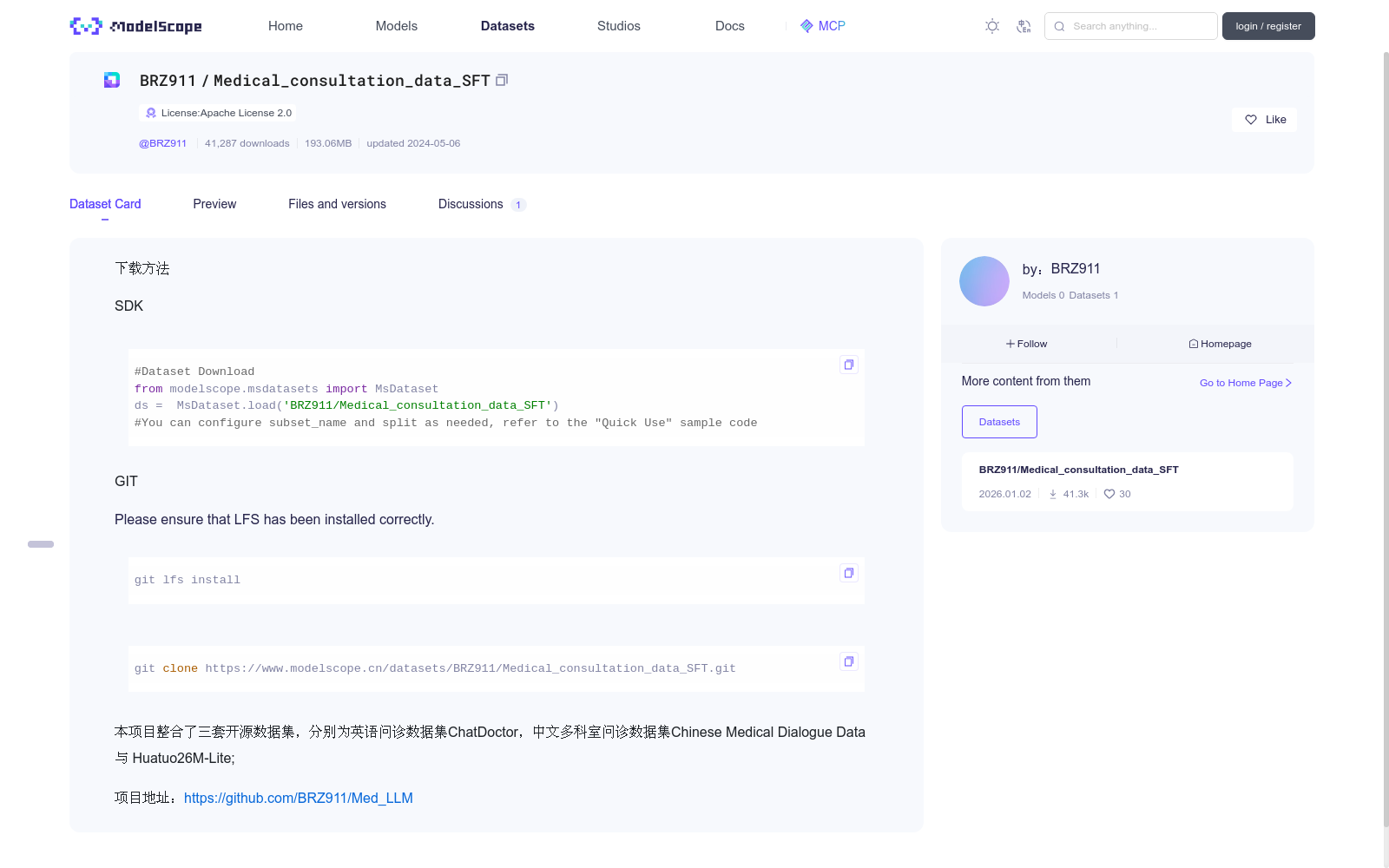
Task: Open the Docs menu item
Action: coord(730,26)
